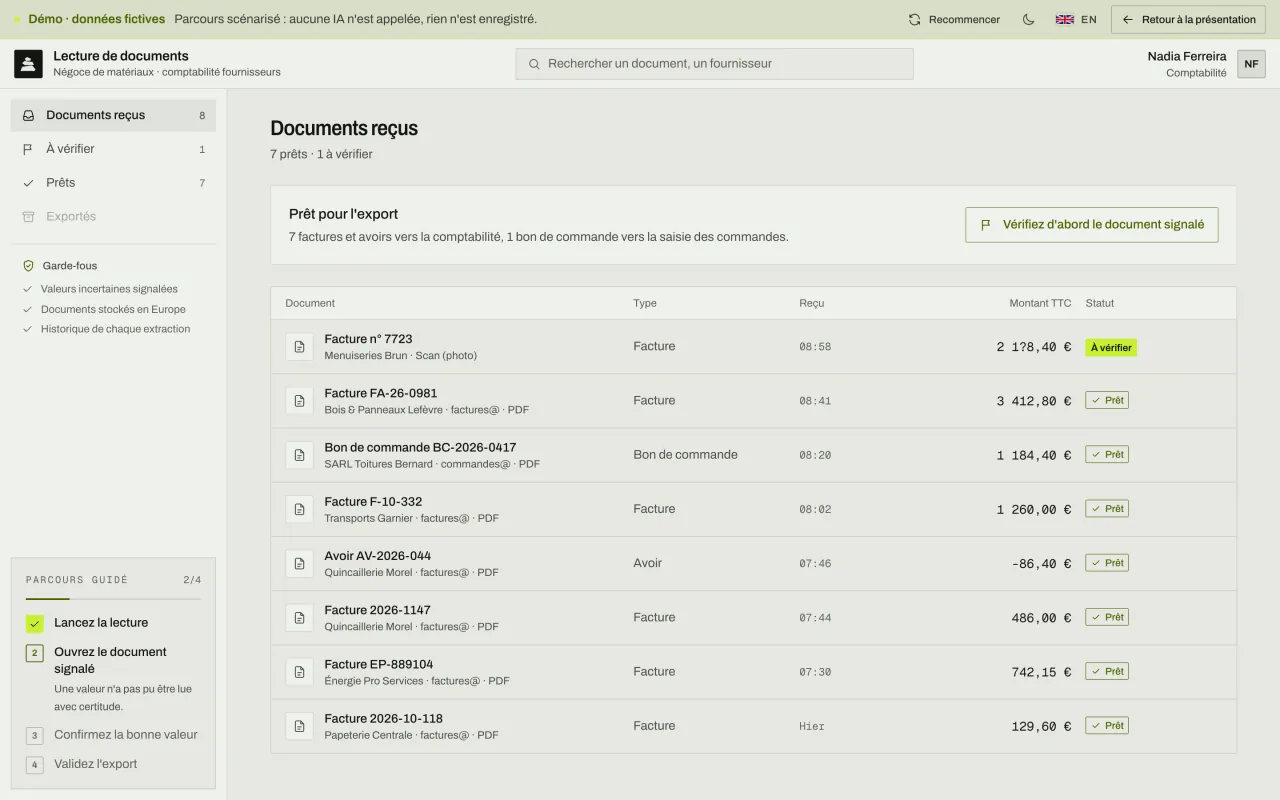The height and width of the screenshot is (800, 1280).
Task: Click the Parcours guidé progress bar
Action: point(113,599)
